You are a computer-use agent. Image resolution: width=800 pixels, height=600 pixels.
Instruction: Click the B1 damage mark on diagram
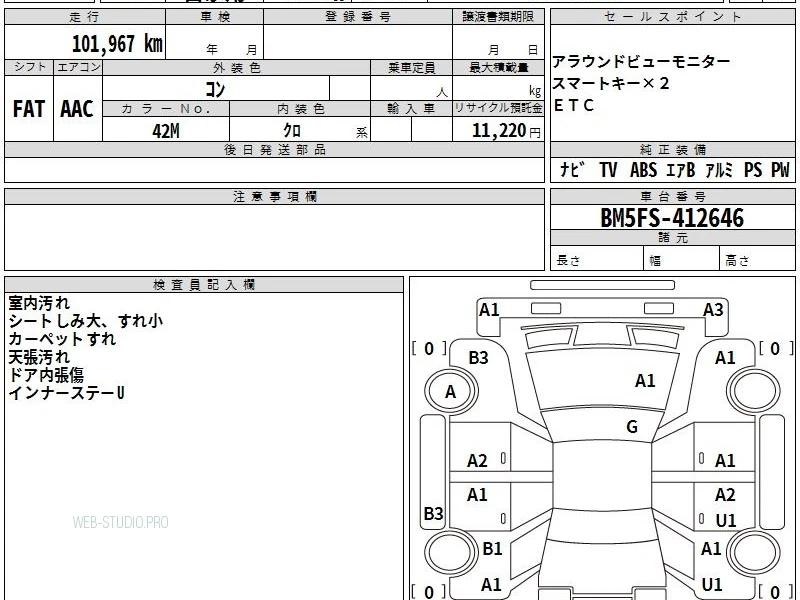(492, 548)
